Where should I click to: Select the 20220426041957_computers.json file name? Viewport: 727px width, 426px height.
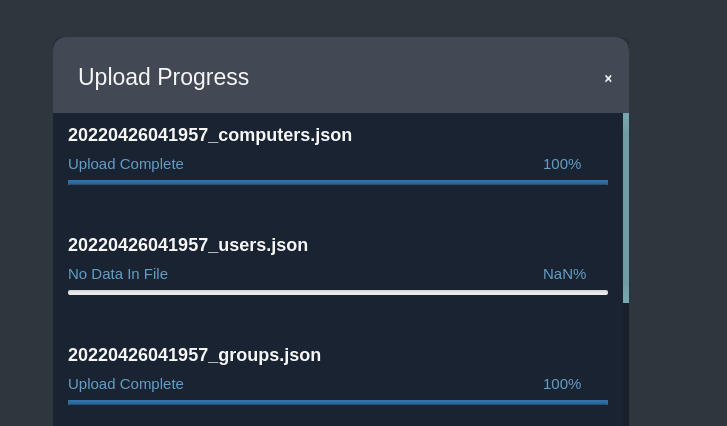click(210, 135)
